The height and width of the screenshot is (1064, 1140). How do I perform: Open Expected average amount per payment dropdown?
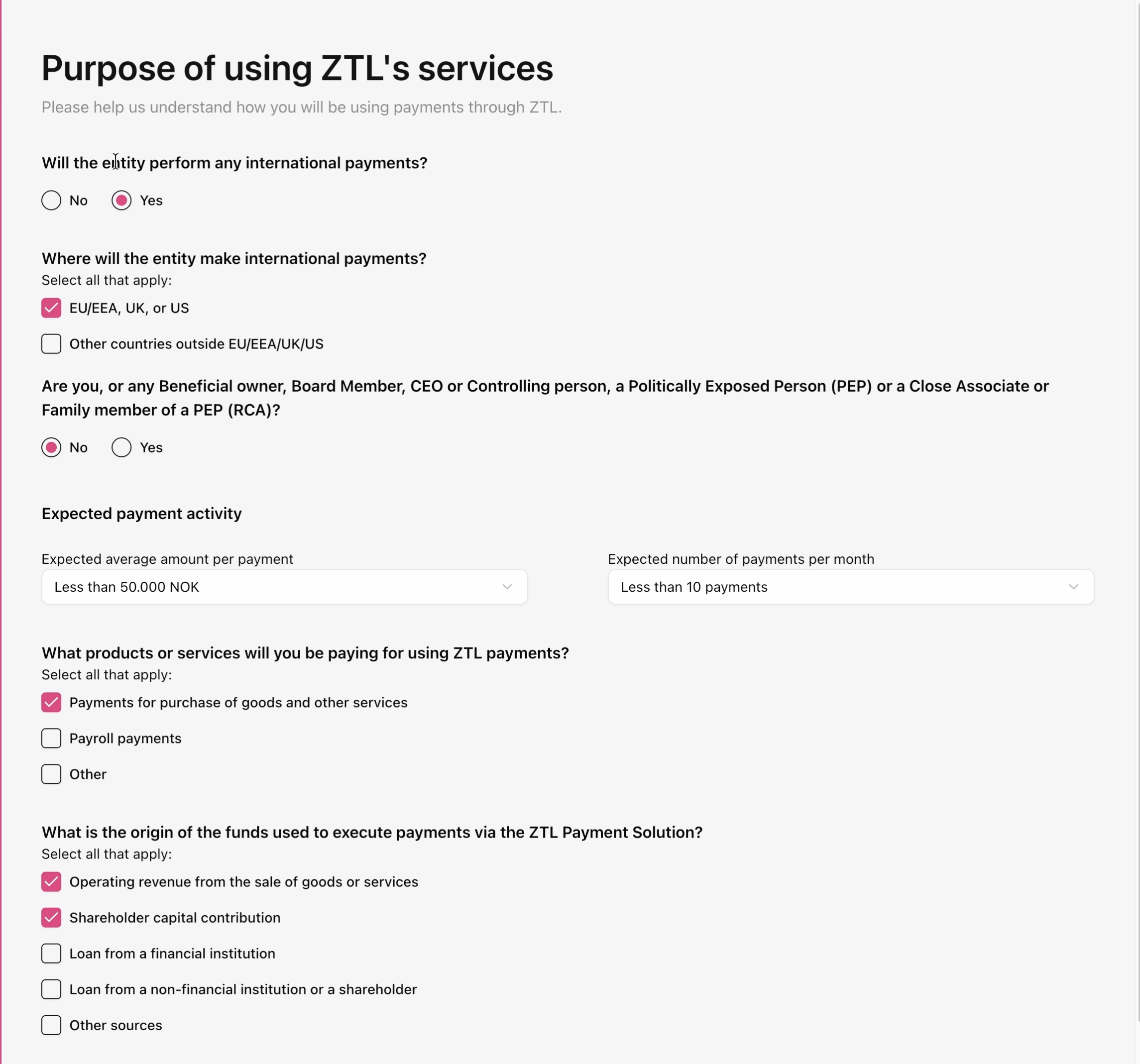point(284,587)
